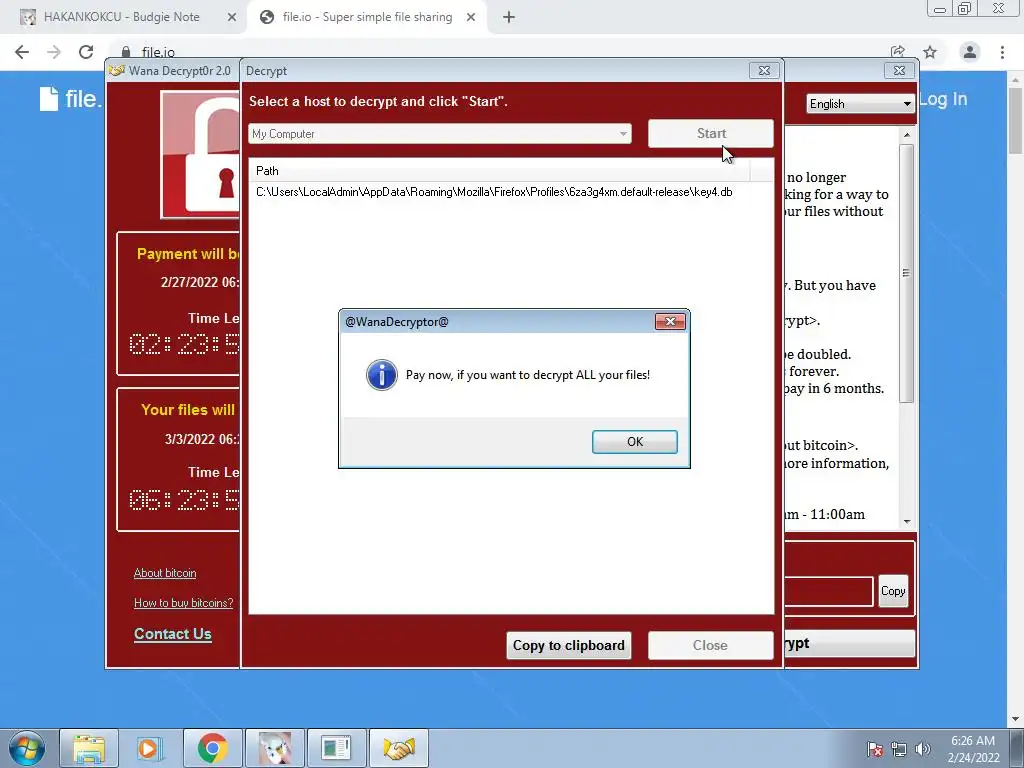Restore down the Chrome window
Screen dimensions: 1024x768
964,9
